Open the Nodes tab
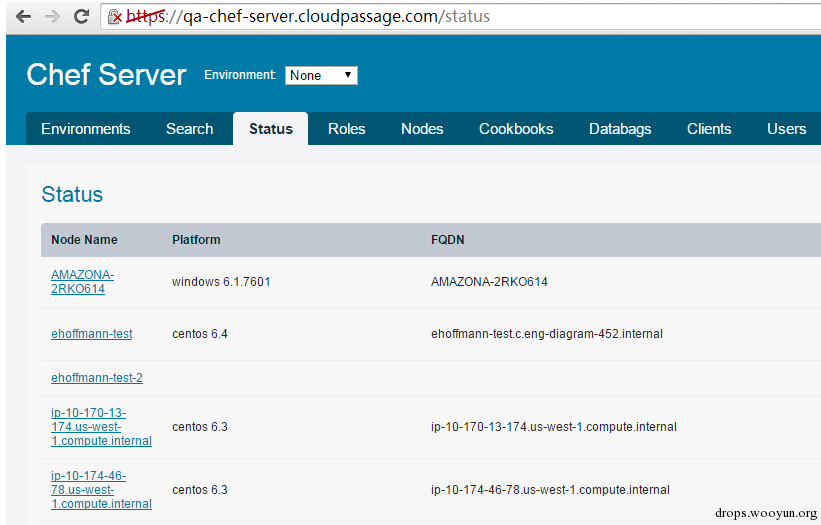 point(422,129)
